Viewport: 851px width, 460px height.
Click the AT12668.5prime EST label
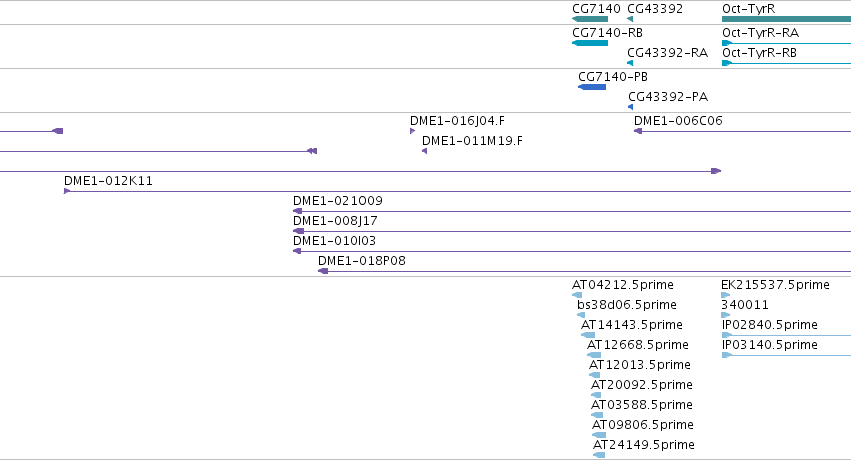click(x=638, y=345)
